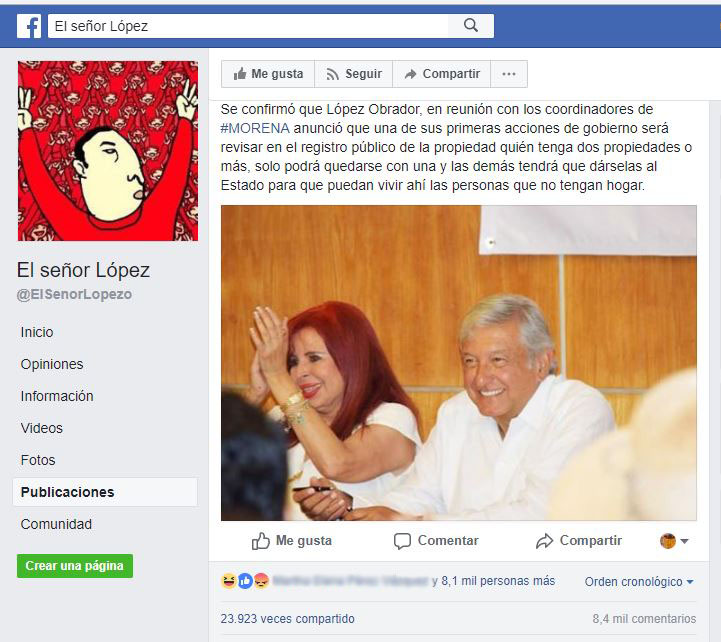This screenshot has width=721, height=642.
Task: Toggle page like with top Me gusta
Action: (268, 74)
